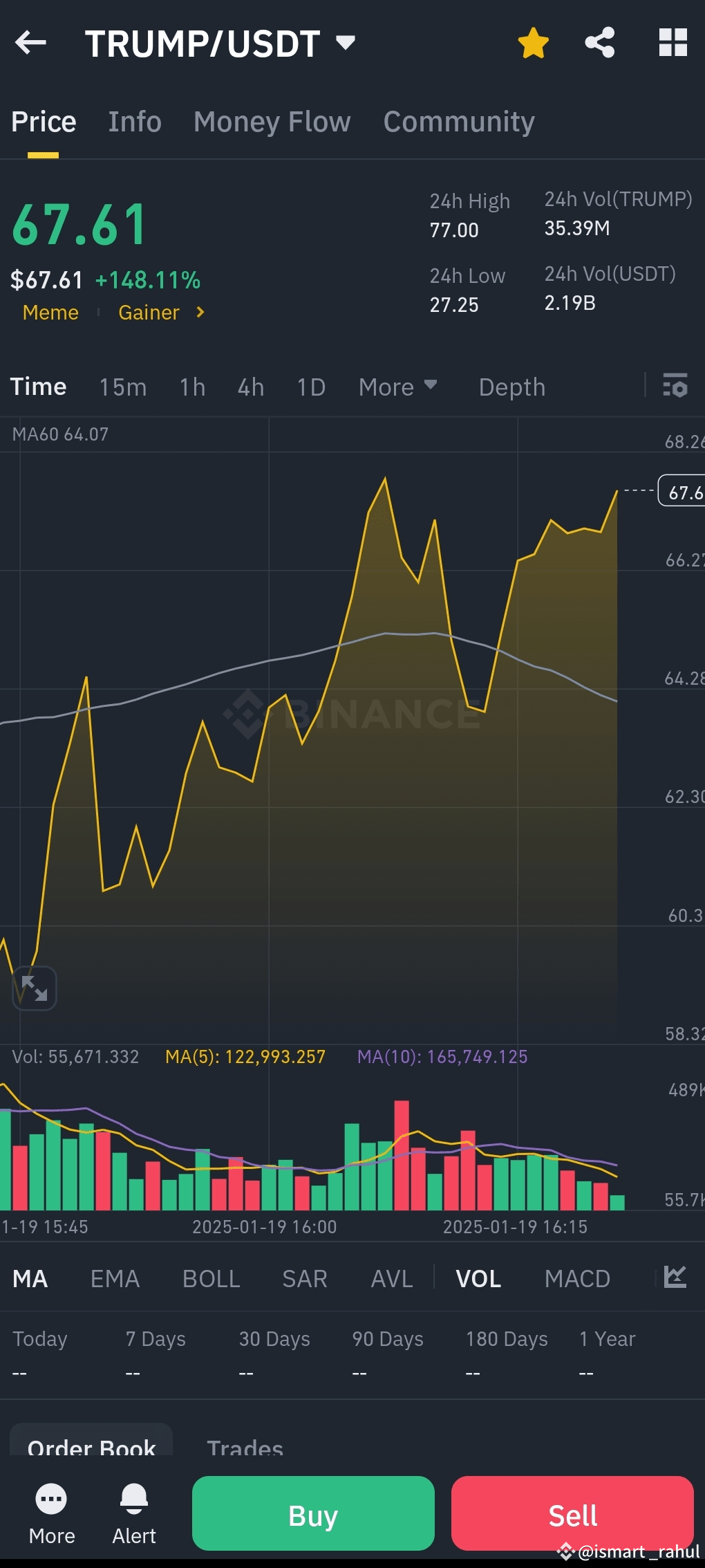The height and width of the screenshot is (1568, 705).
Task: Enable the SAR indicator
Action: [x=304, y=1279]
